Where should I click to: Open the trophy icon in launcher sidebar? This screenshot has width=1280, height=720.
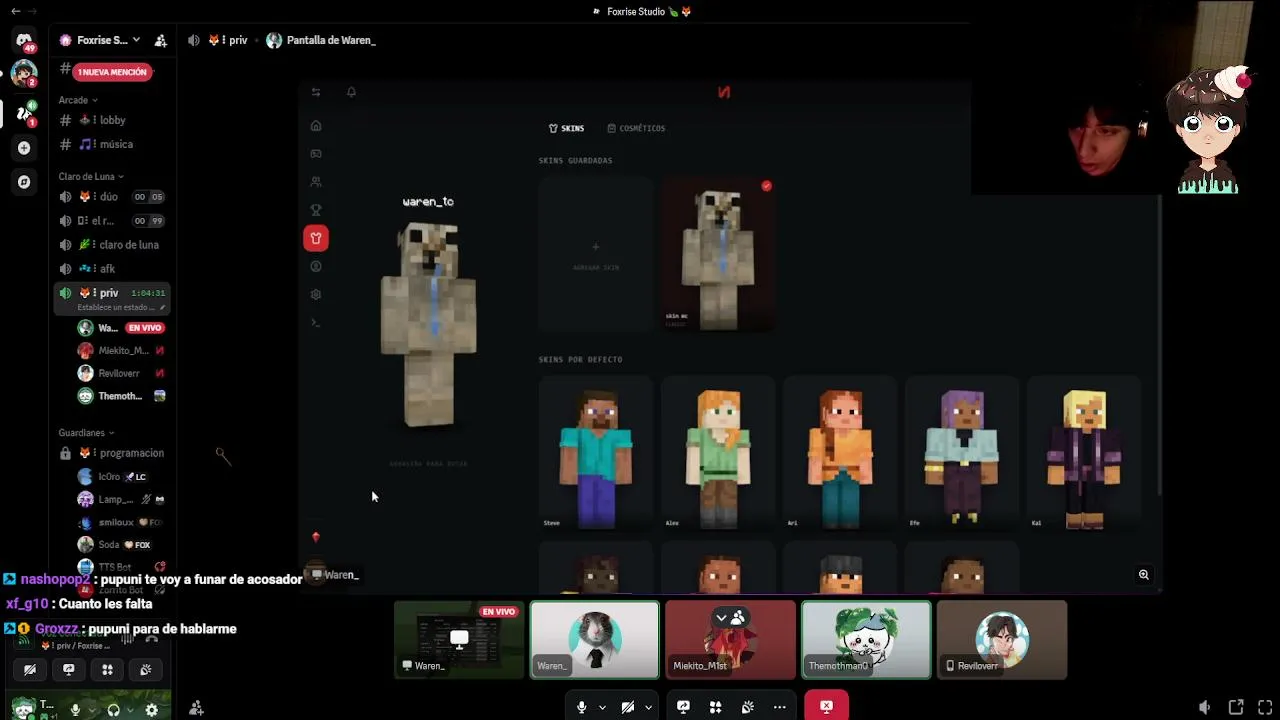click(316, 210)
